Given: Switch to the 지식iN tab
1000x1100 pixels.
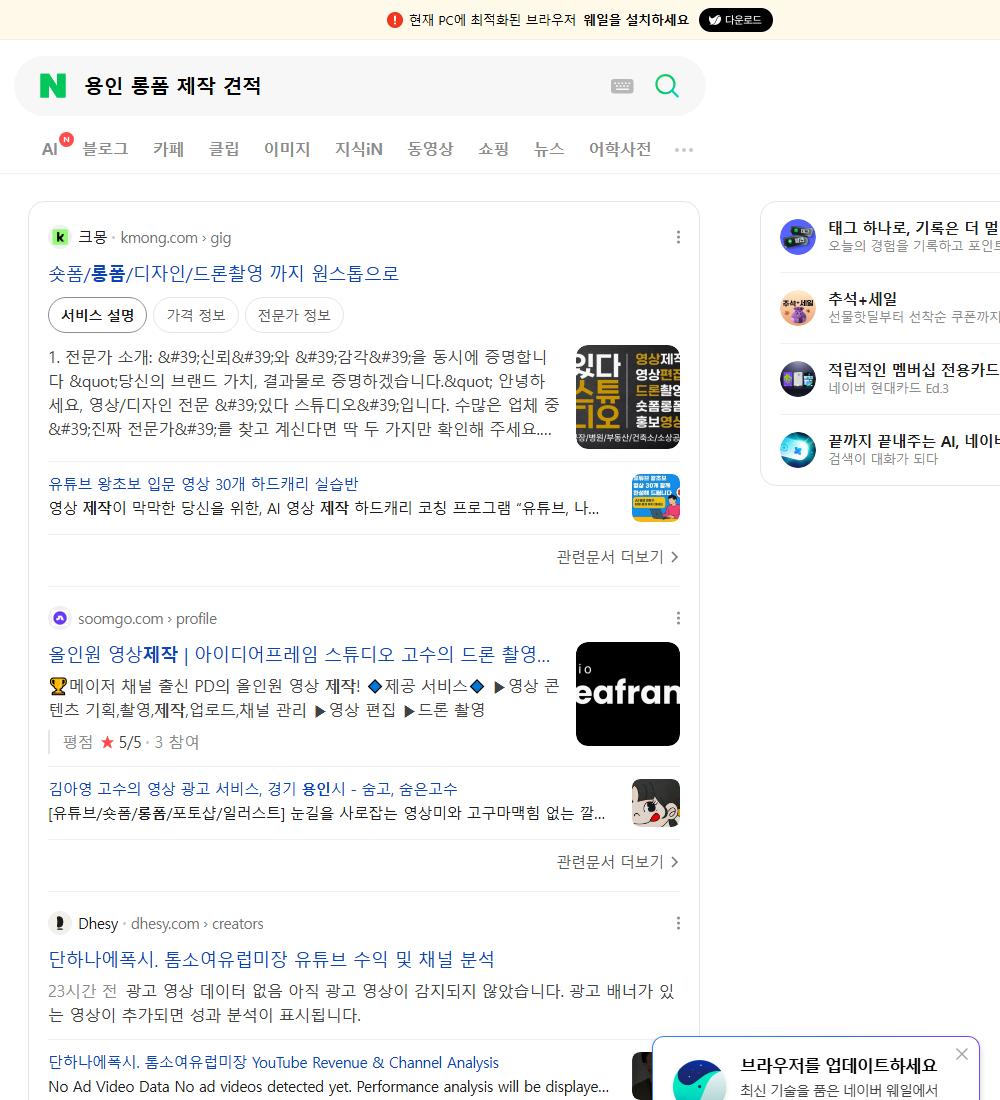Looking at the screenshot, I should [x=359, y=149].
